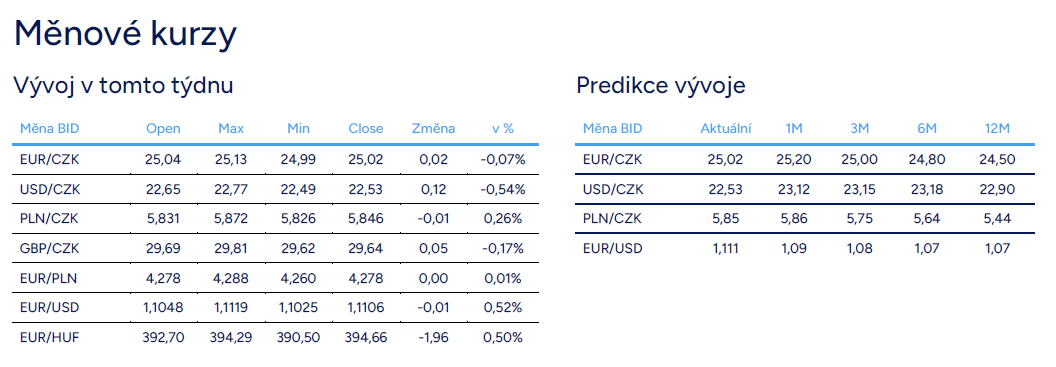The image size is (1056, 367).
Task: Select the 'v %' column header
Action: click(502, 129)
